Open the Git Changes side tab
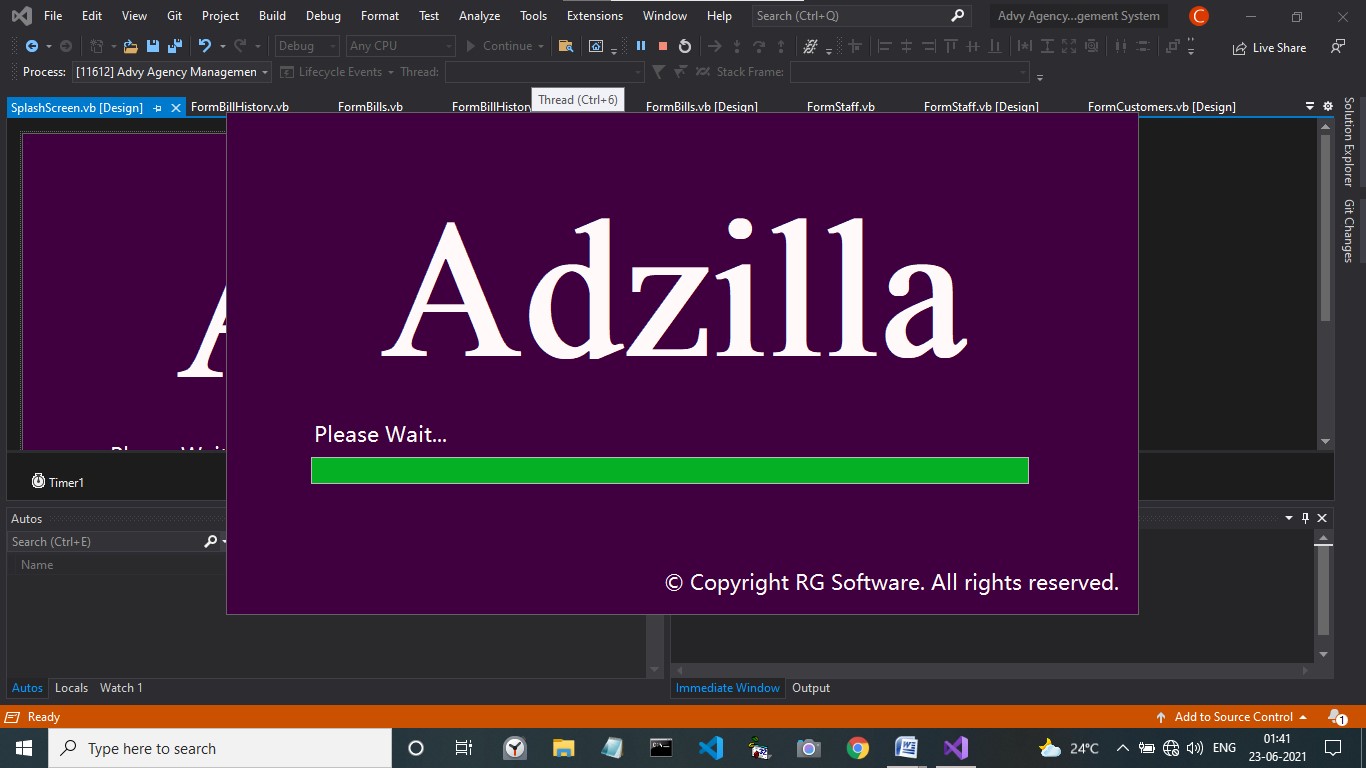This screenshot has height=768, width=1366. 1349,231
